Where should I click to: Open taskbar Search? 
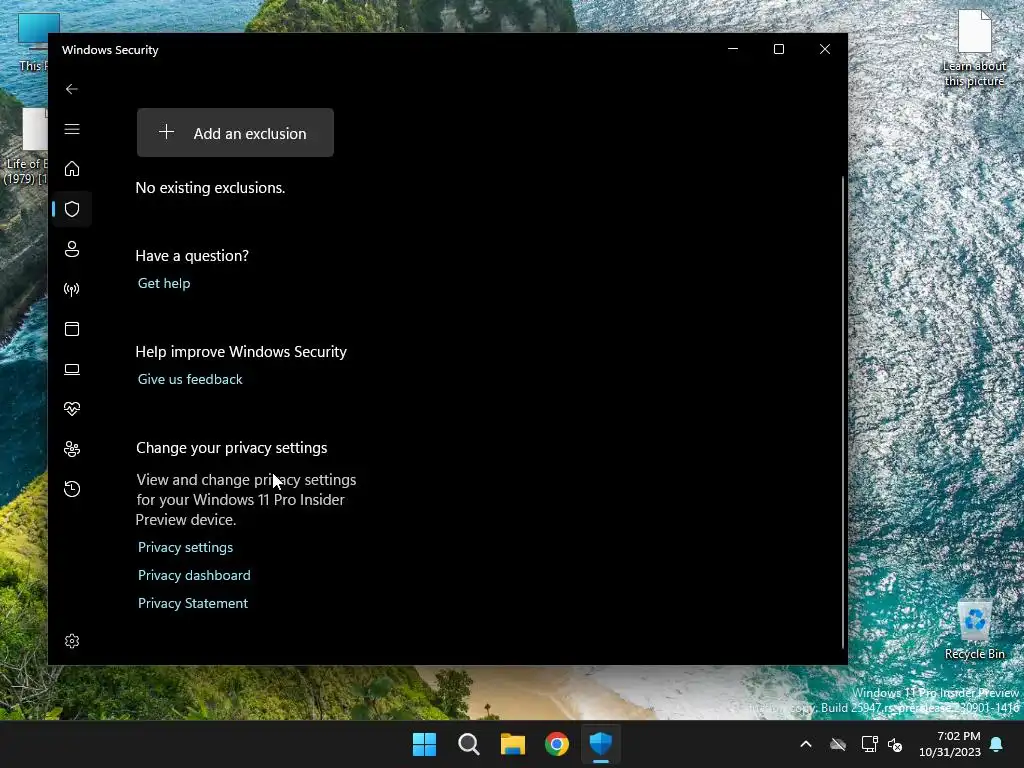[468, 744]
